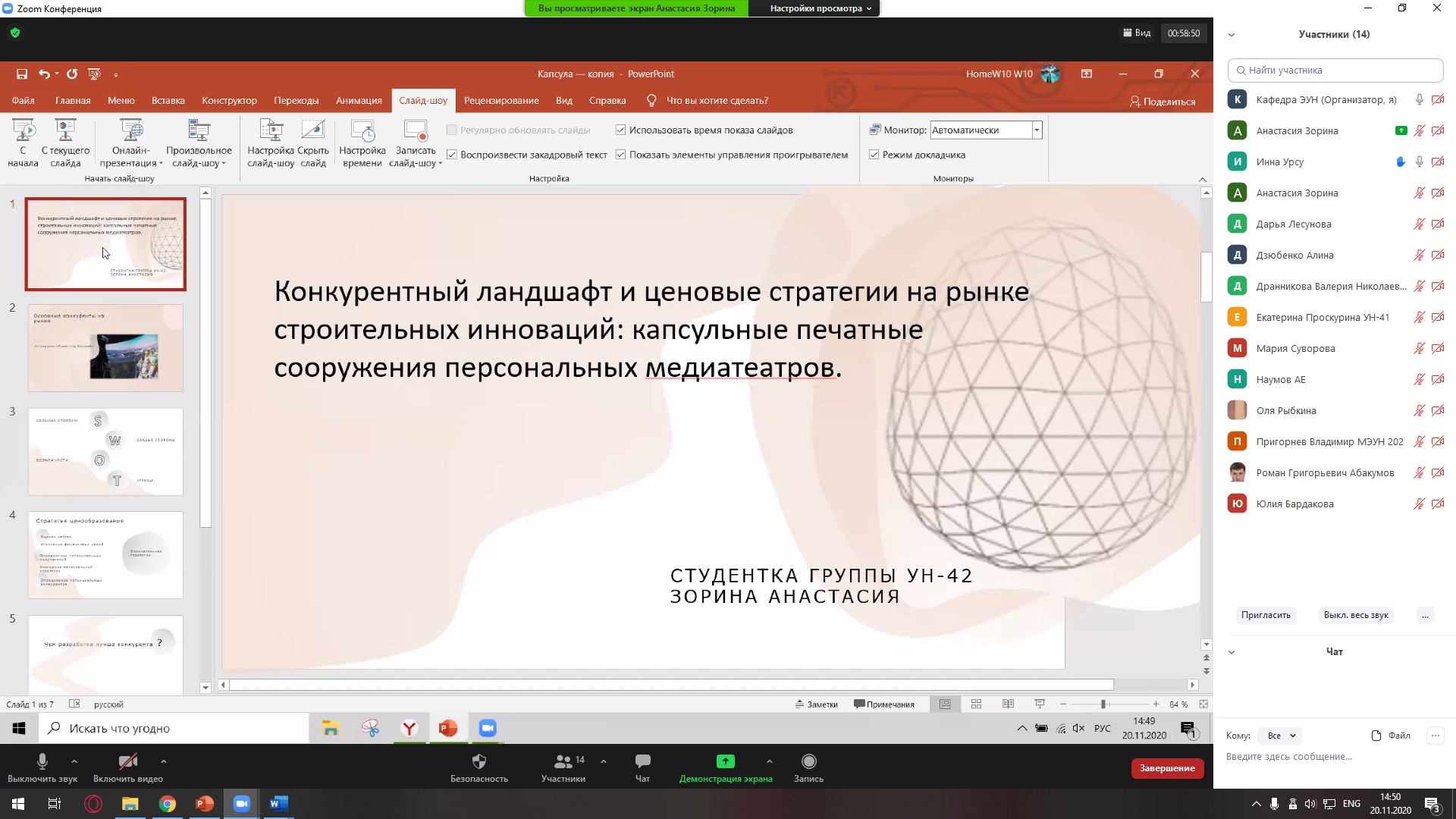Toggle Использовать время показа слайдов checkbox
1456x819 pixels.
(620, 130)
